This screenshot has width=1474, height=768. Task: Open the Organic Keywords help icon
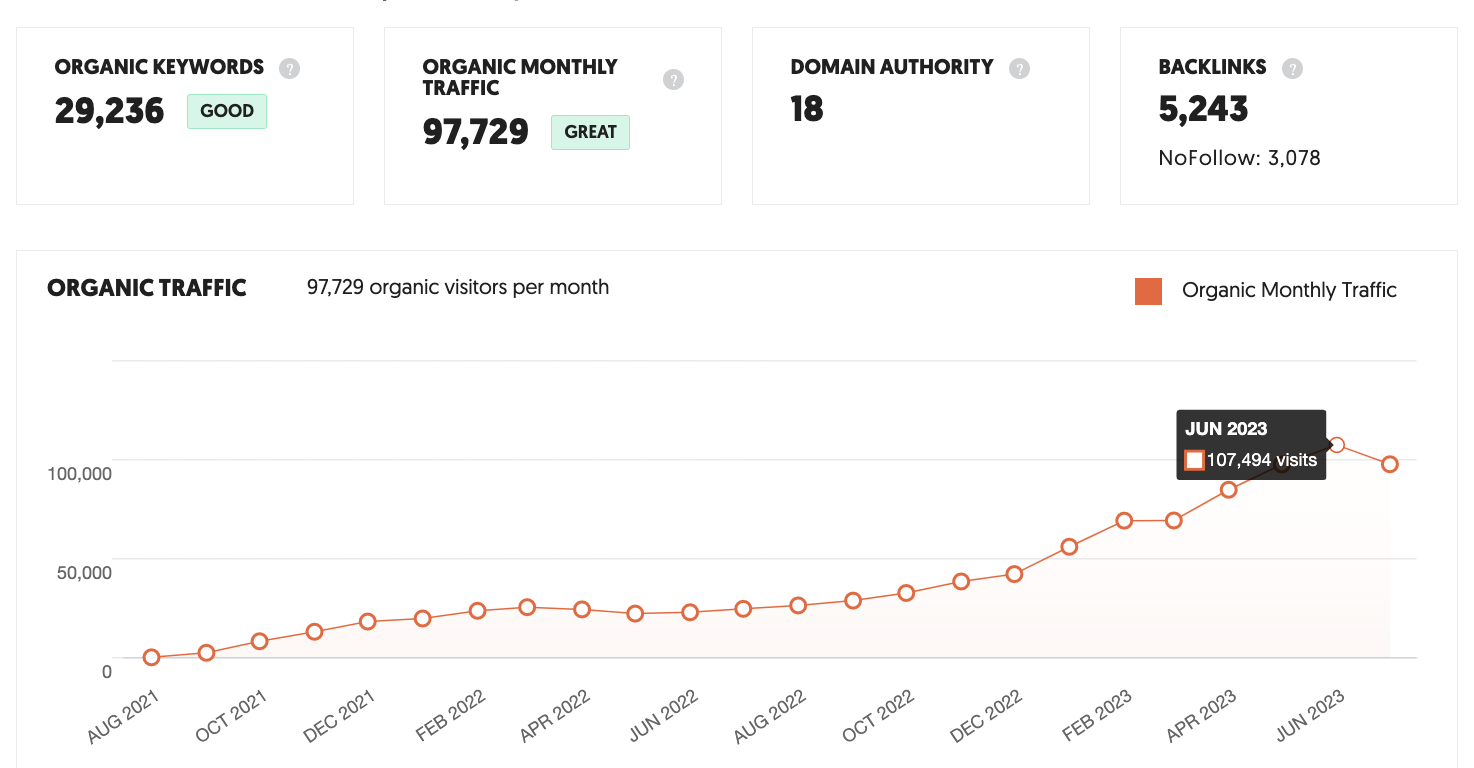tap(289, 68)
